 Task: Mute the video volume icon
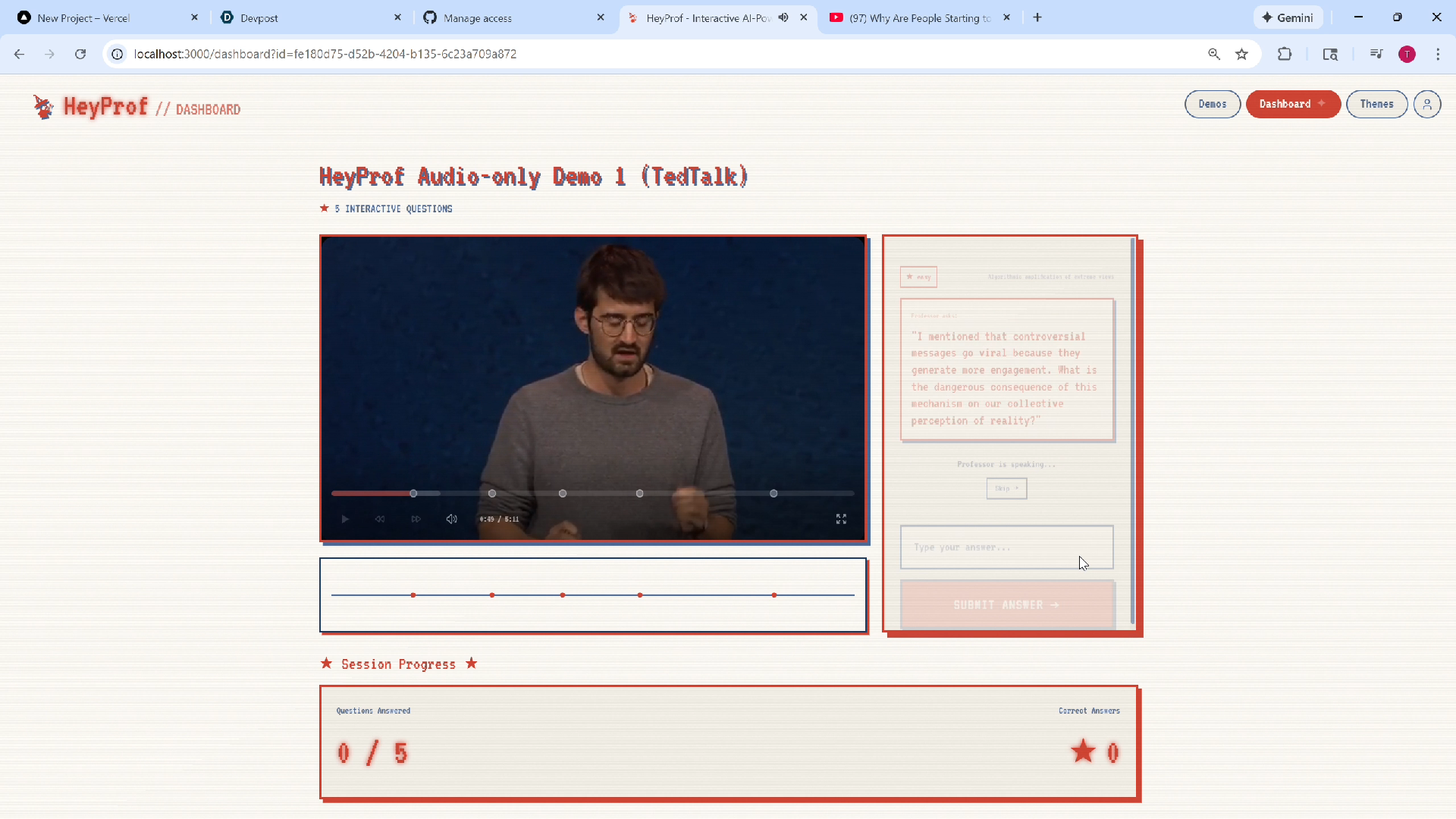tap(452, 519)
